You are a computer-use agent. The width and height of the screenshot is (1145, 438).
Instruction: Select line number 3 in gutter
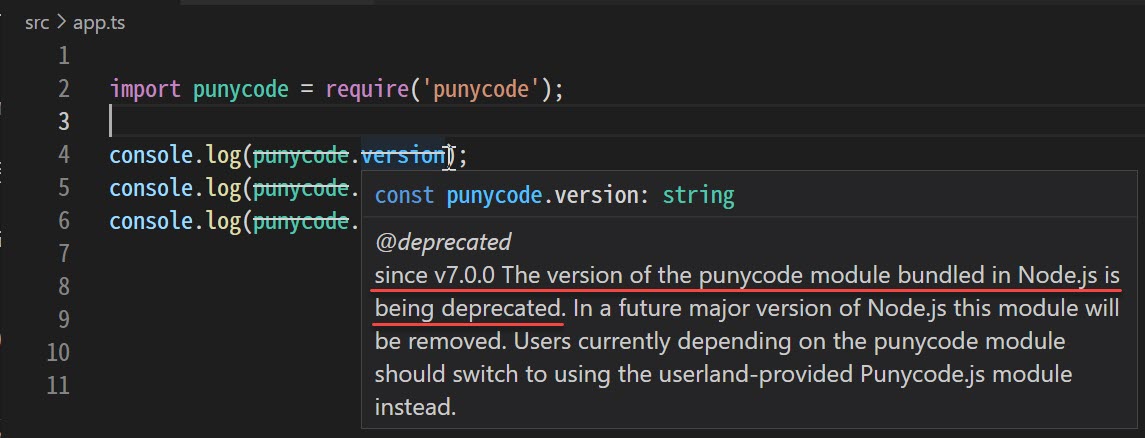[x=63, y=122]
